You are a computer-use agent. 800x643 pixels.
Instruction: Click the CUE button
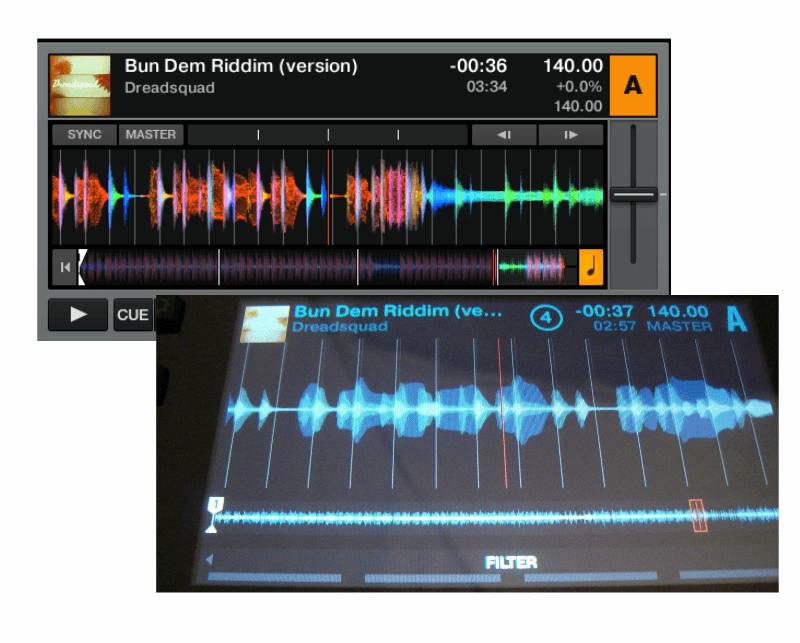(x=132, y=315)
